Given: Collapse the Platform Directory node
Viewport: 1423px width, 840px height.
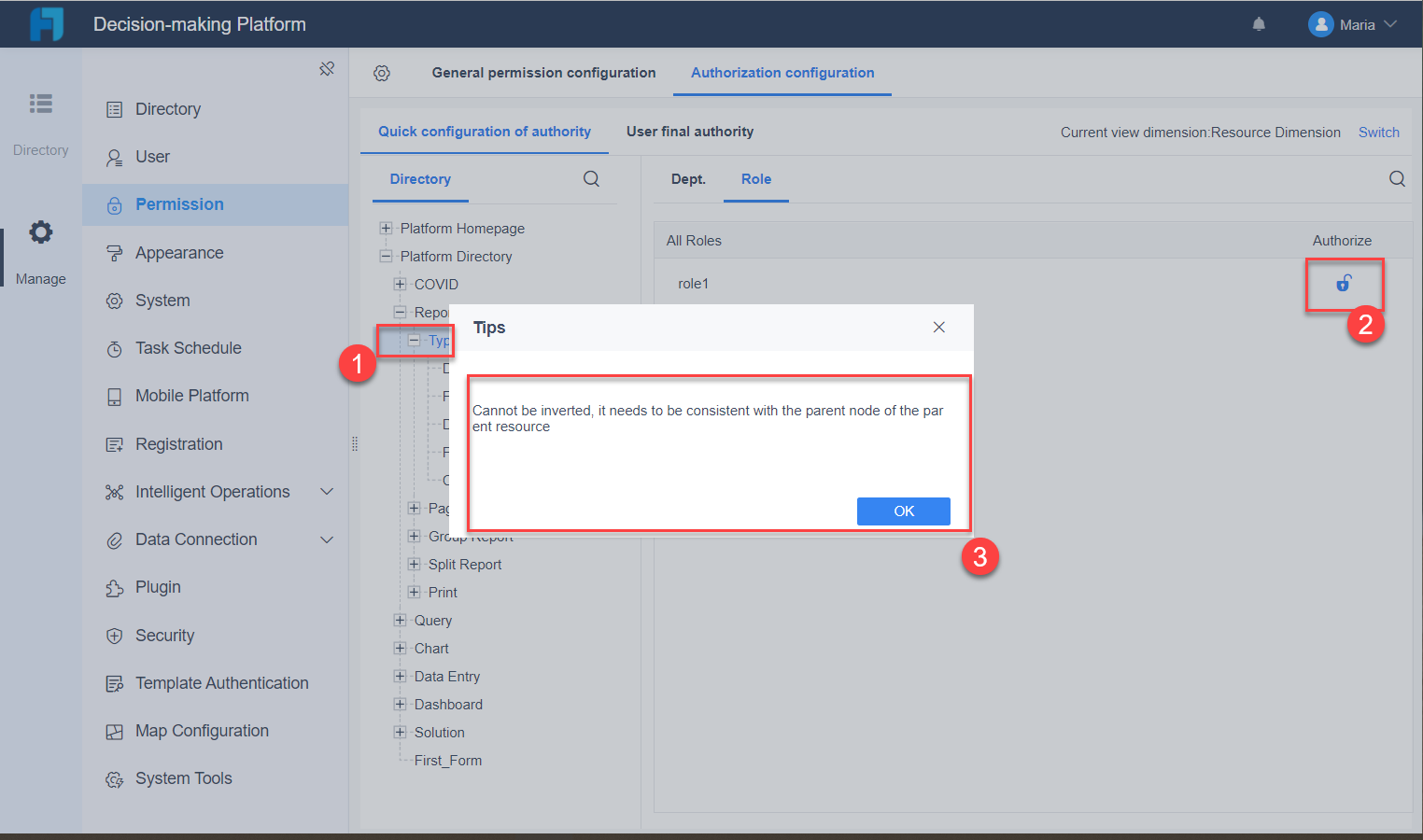Looking at the screenshot, I should (386, 256).
